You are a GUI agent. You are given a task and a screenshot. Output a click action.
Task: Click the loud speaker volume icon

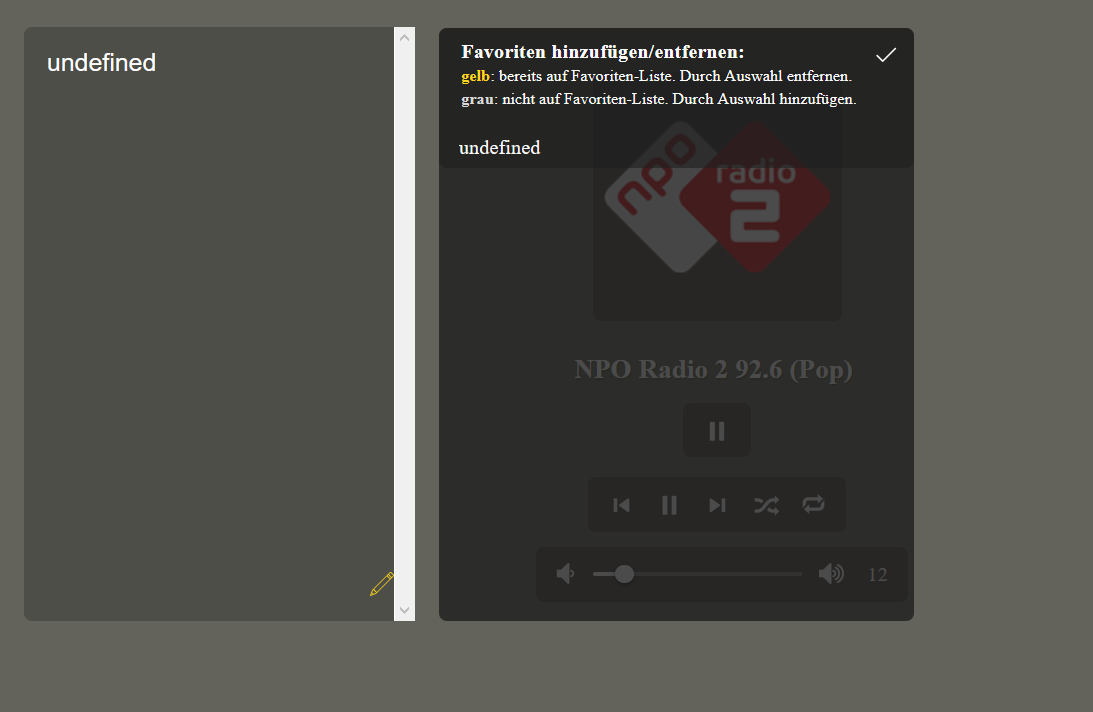pyautogui.click(x=830, y=574)
